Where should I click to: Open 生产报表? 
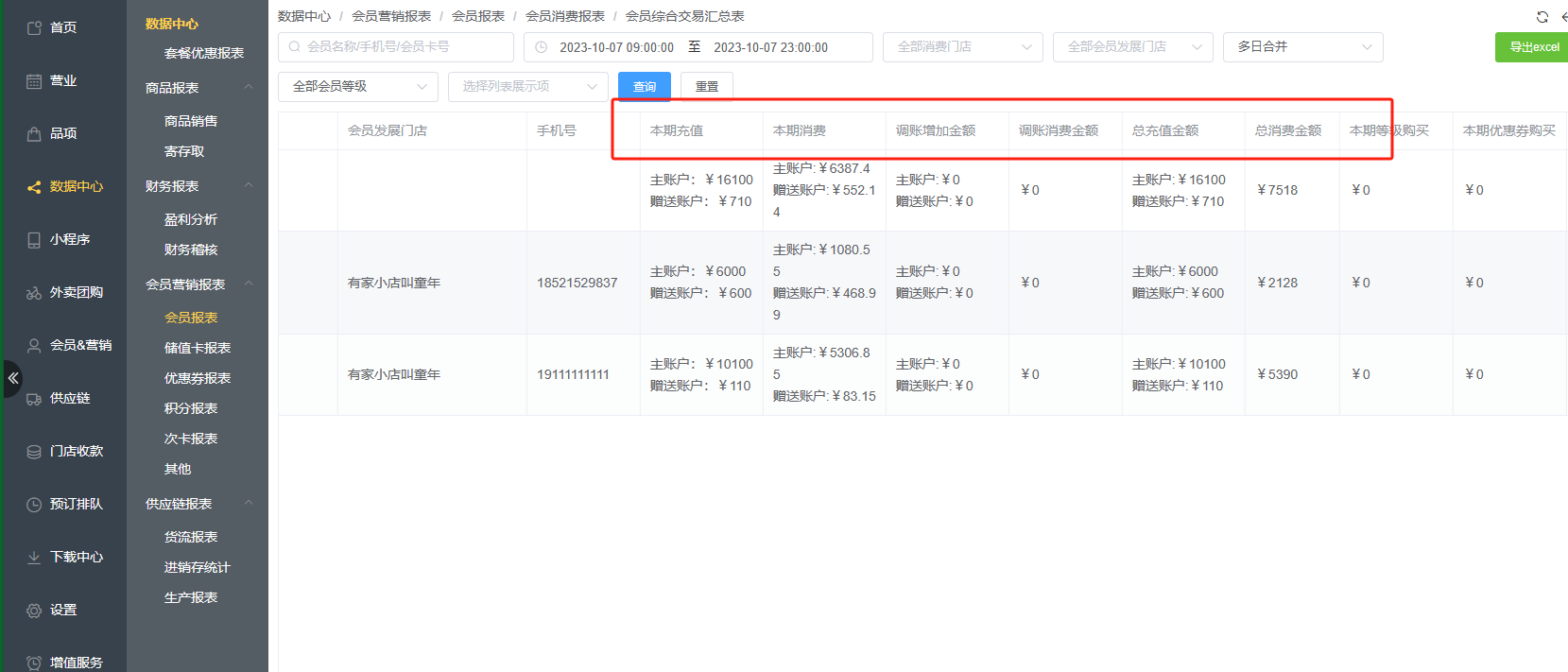coord(191,597)
